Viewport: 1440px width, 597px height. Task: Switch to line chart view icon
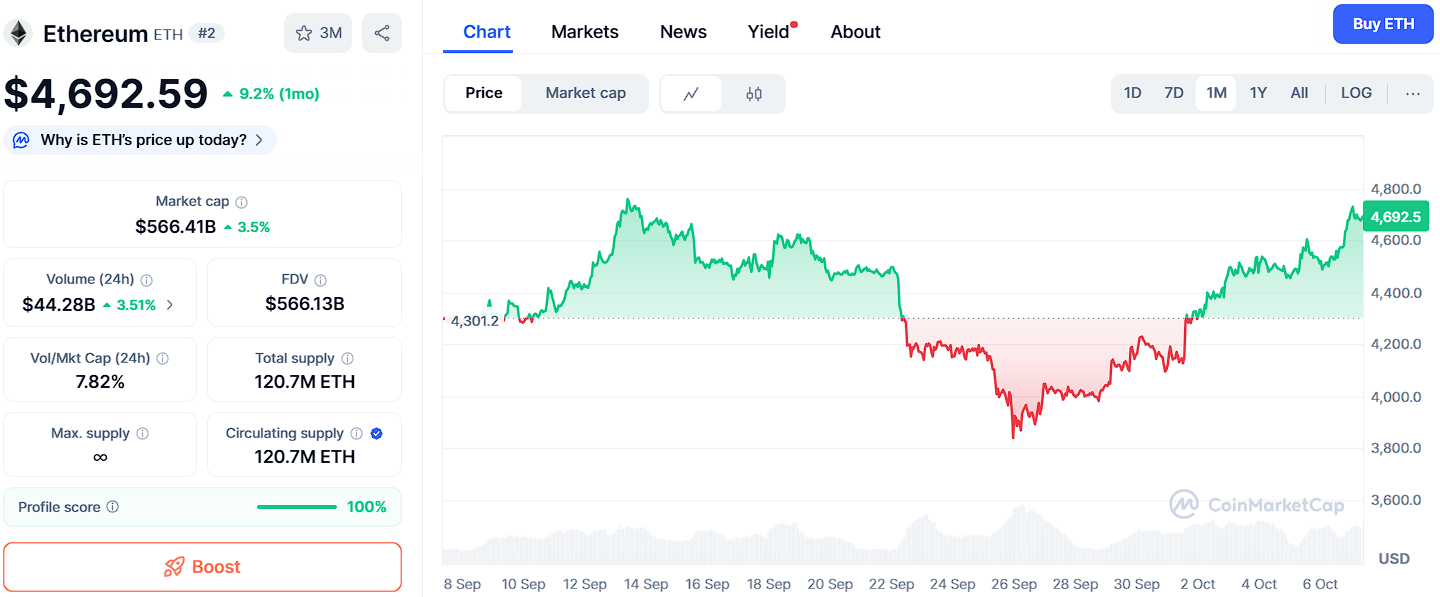pos(691,94)
